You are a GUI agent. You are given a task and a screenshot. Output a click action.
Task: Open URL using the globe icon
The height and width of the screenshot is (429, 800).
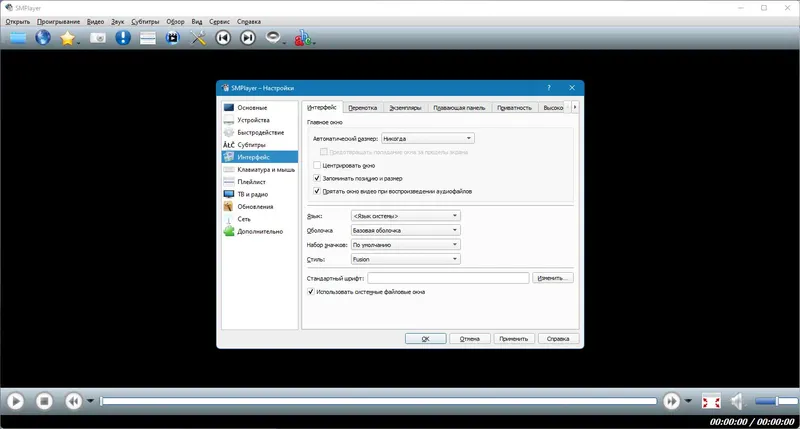(43, 38)
